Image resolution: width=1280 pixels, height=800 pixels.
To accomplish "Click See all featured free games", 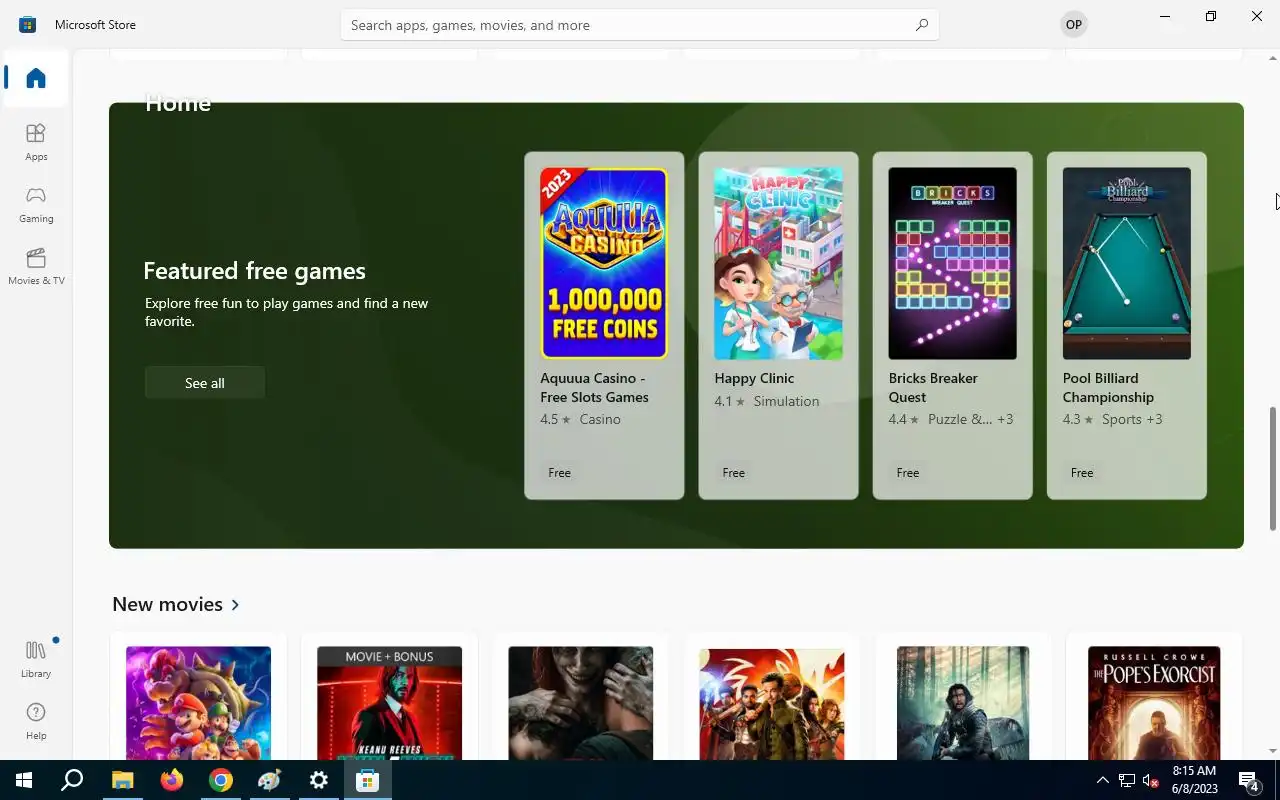I will (205, 383).
